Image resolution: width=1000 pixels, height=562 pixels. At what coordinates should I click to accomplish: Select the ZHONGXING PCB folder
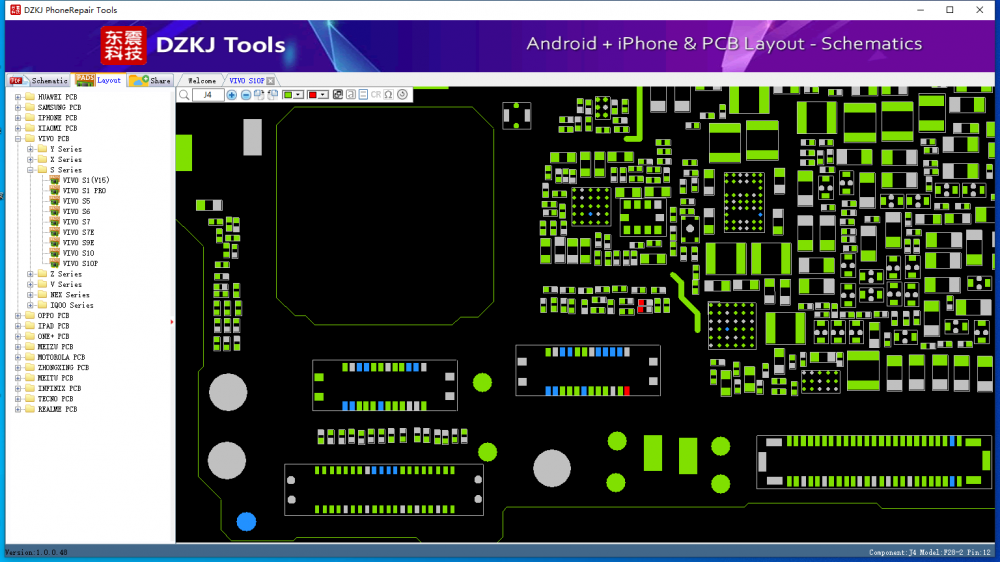pyautogui.click(x=63, y=367)
